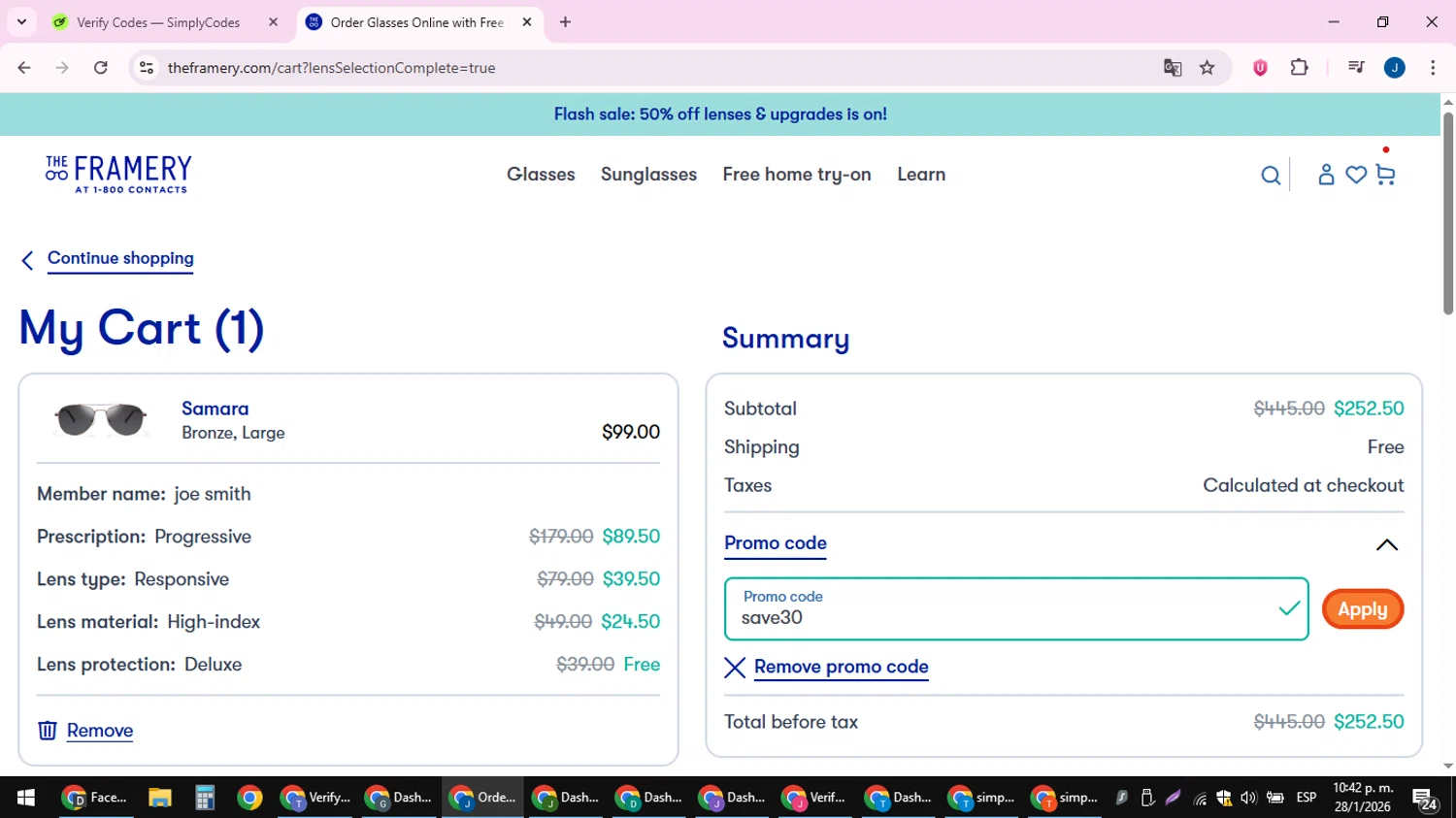Image resolution: width=1456 pixels, height=818 pixels.
Task: Click the browser forward arrow
Action: [62, 68]
